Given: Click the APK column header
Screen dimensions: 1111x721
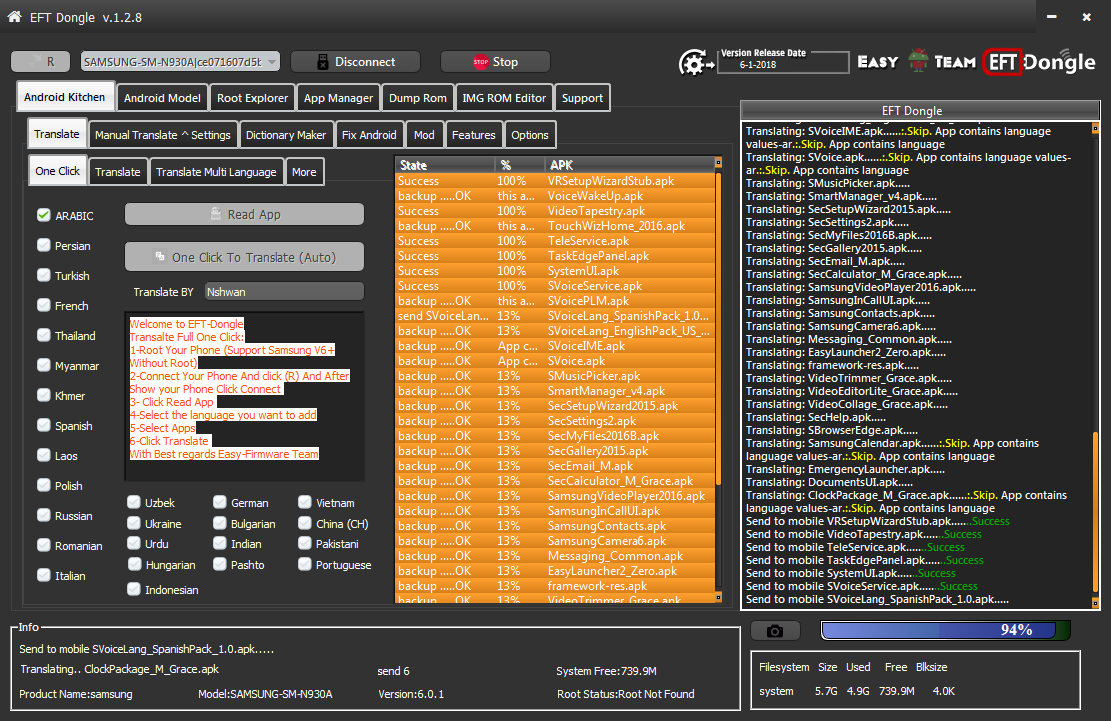Looking at the screenshot, I should (x=629, y=165).
